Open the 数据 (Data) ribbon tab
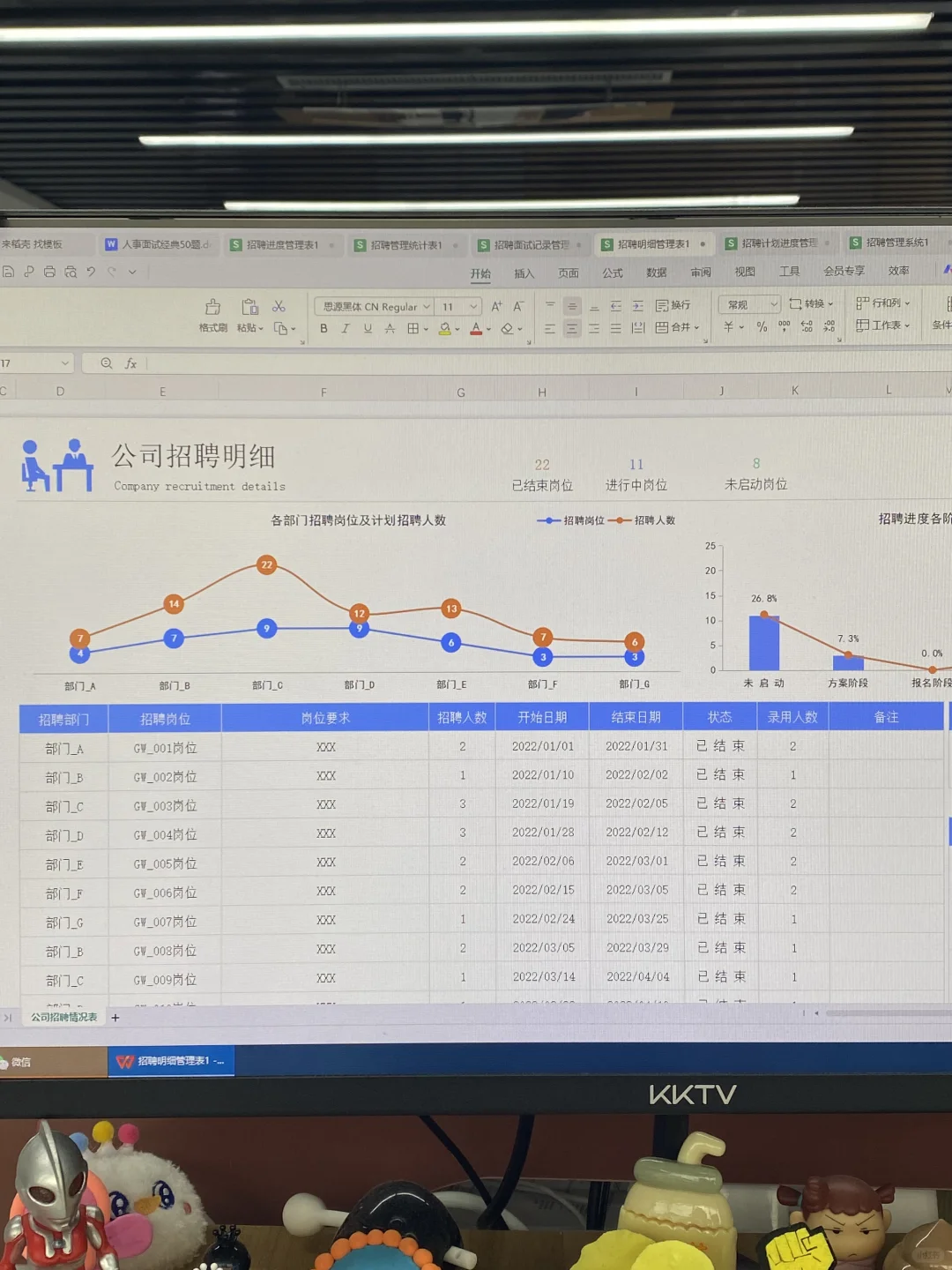952x1270 pixels. [657, 273]
